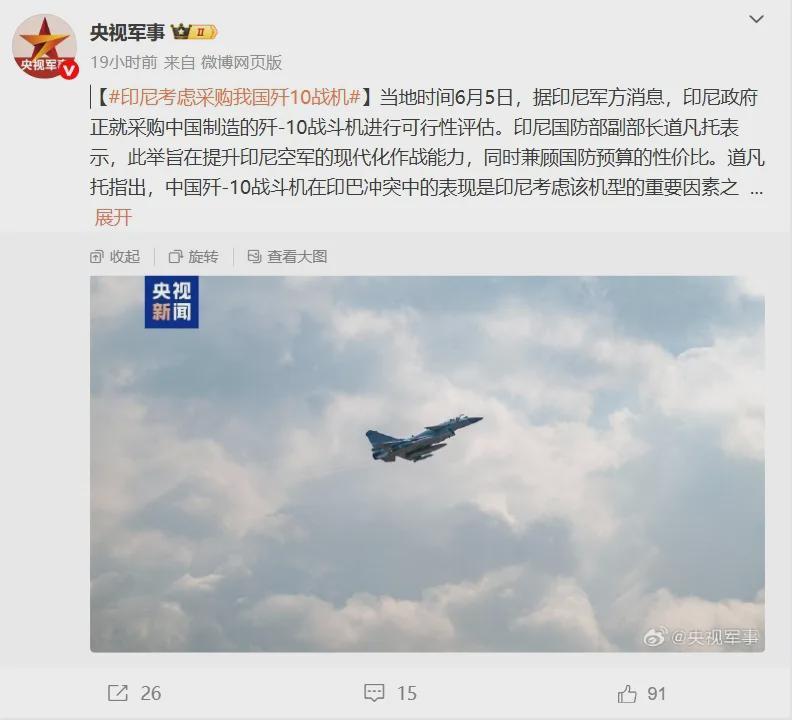Open hashtag #印尼考虑采购我国歼10战机#
The width and height of the screenshot is (792, 720).
(x=235, y=97)
